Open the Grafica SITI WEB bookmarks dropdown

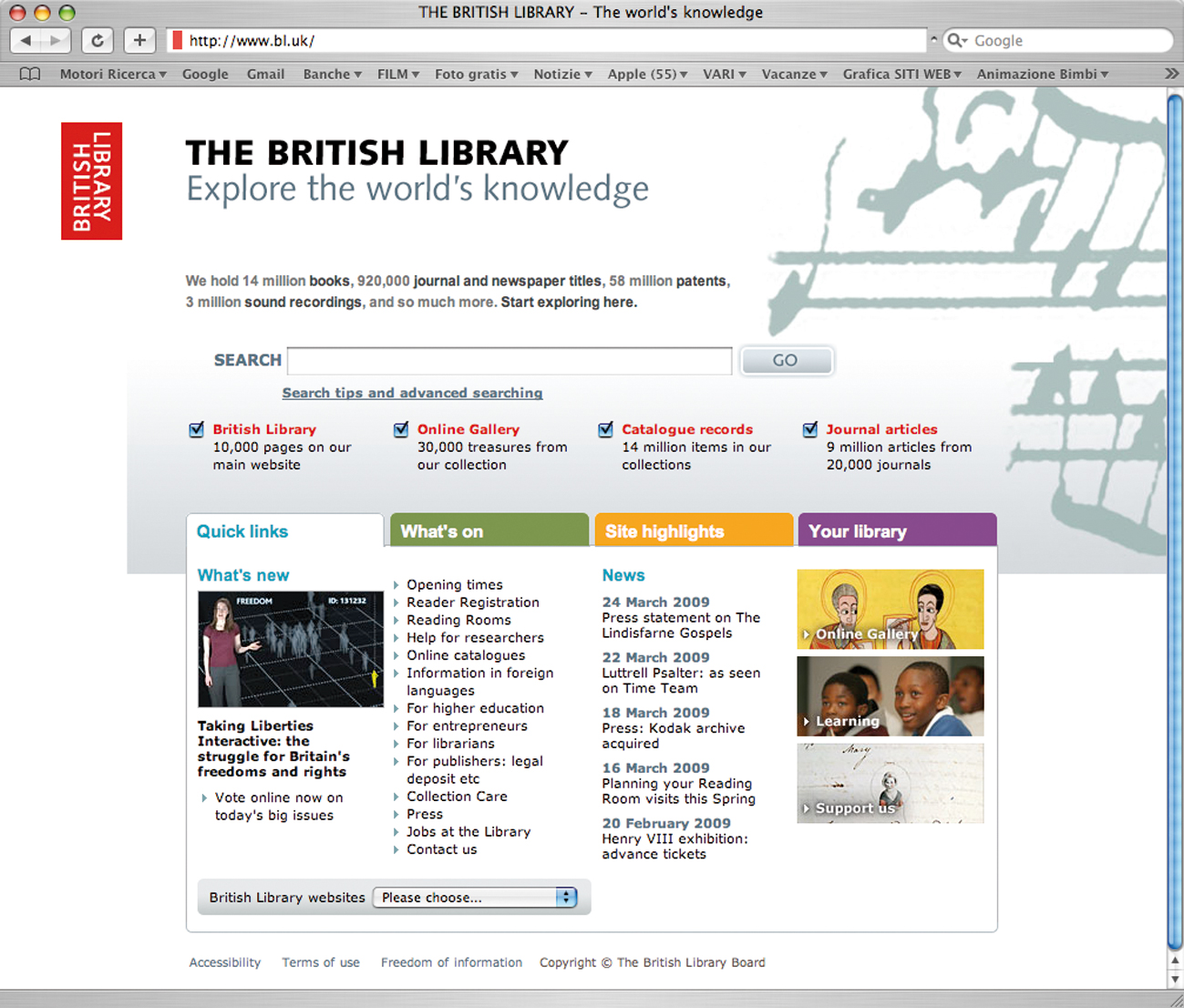901,74
